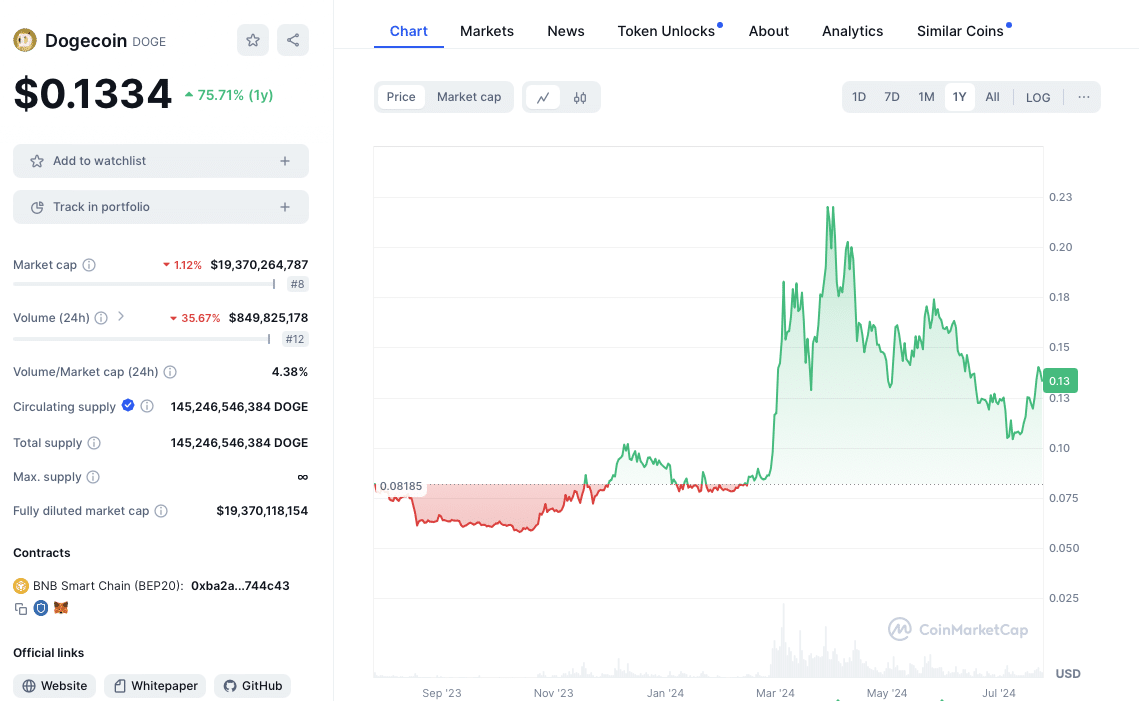Screen dimensions: 1139x701
Task: Open the Whitepaper link
Action: point(155,686)
